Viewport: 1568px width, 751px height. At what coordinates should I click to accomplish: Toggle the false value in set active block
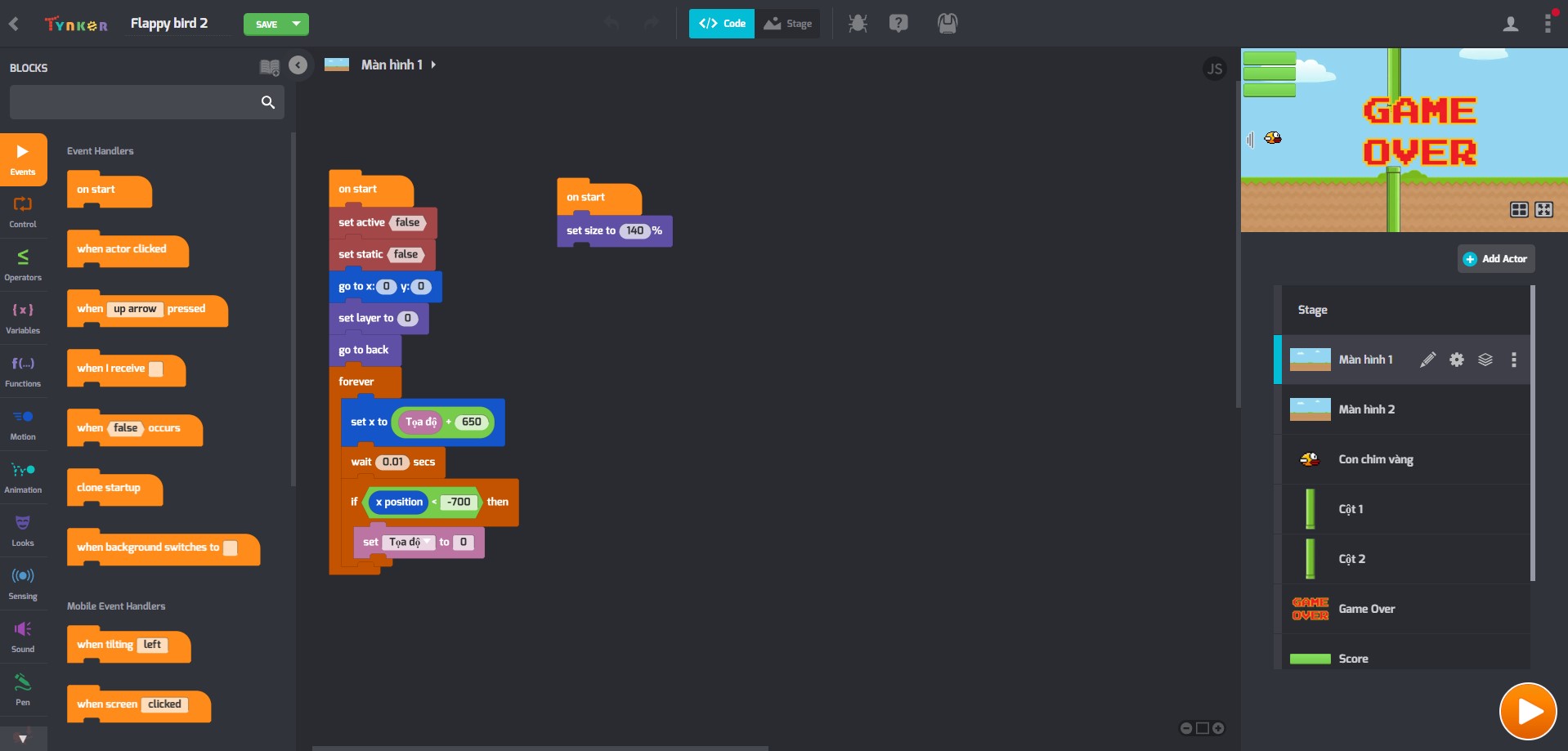pos(407,222)
